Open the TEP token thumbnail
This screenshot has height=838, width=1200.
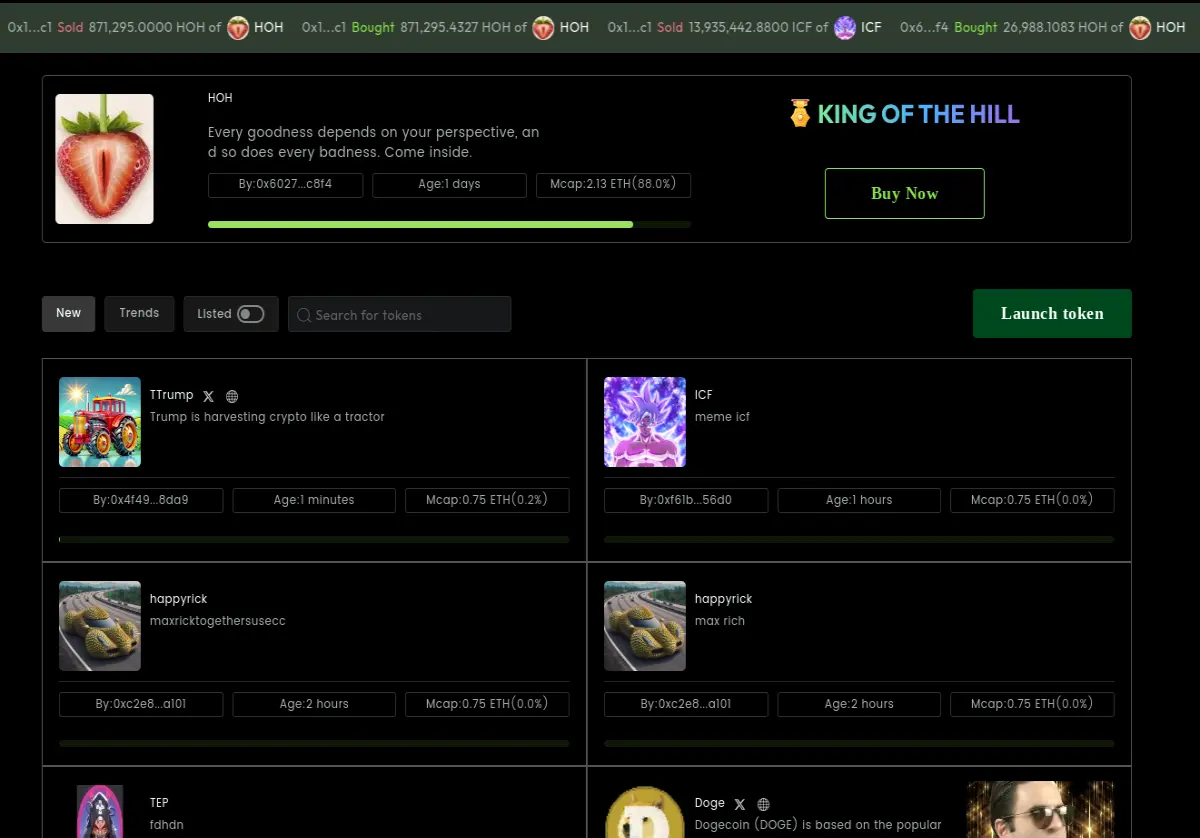100,812
